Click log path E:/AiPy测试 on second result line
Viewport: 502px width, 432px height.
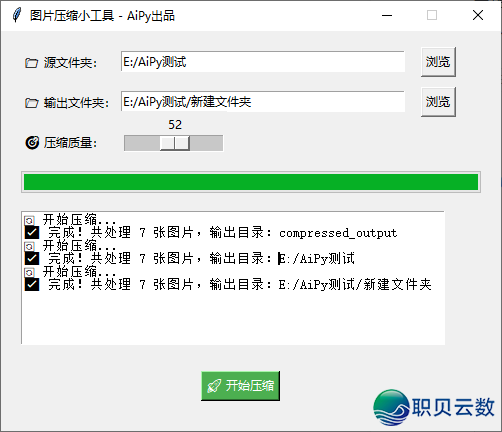tap(317, 259)
